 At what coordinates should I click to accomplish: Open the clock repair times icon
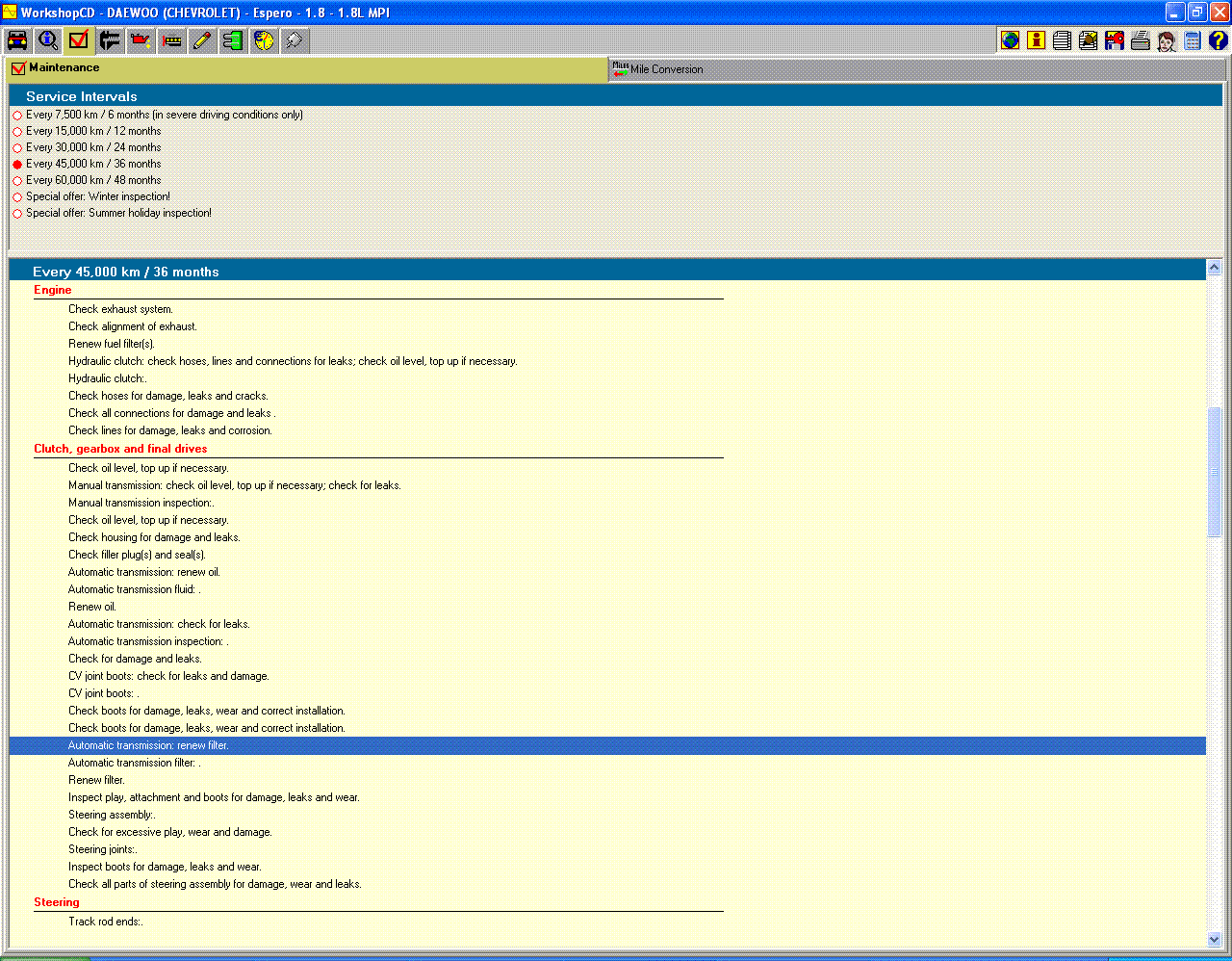click(x=264, y=40)
